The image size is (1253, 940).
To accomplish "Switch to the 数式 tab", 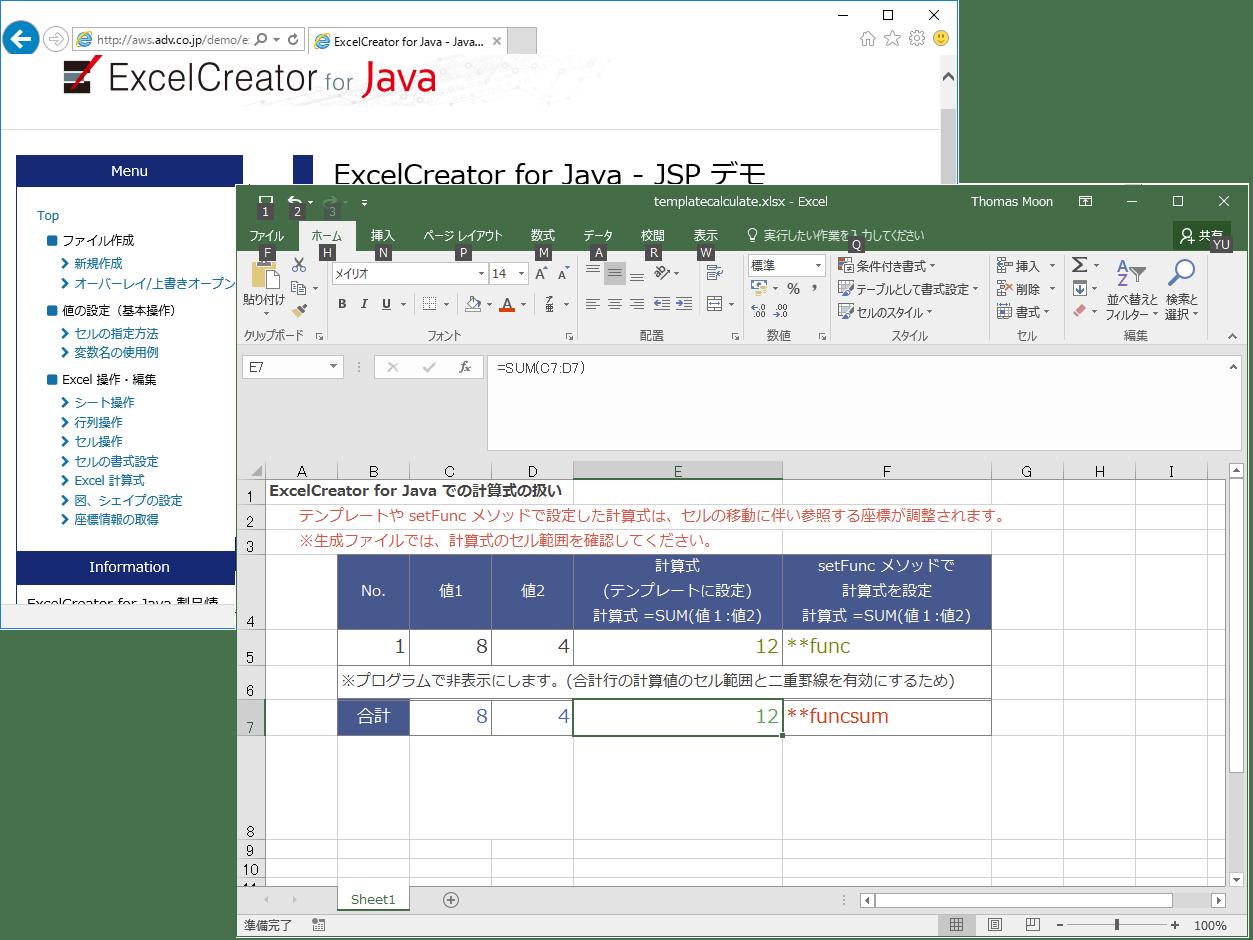I will click(x=542, y=236).
